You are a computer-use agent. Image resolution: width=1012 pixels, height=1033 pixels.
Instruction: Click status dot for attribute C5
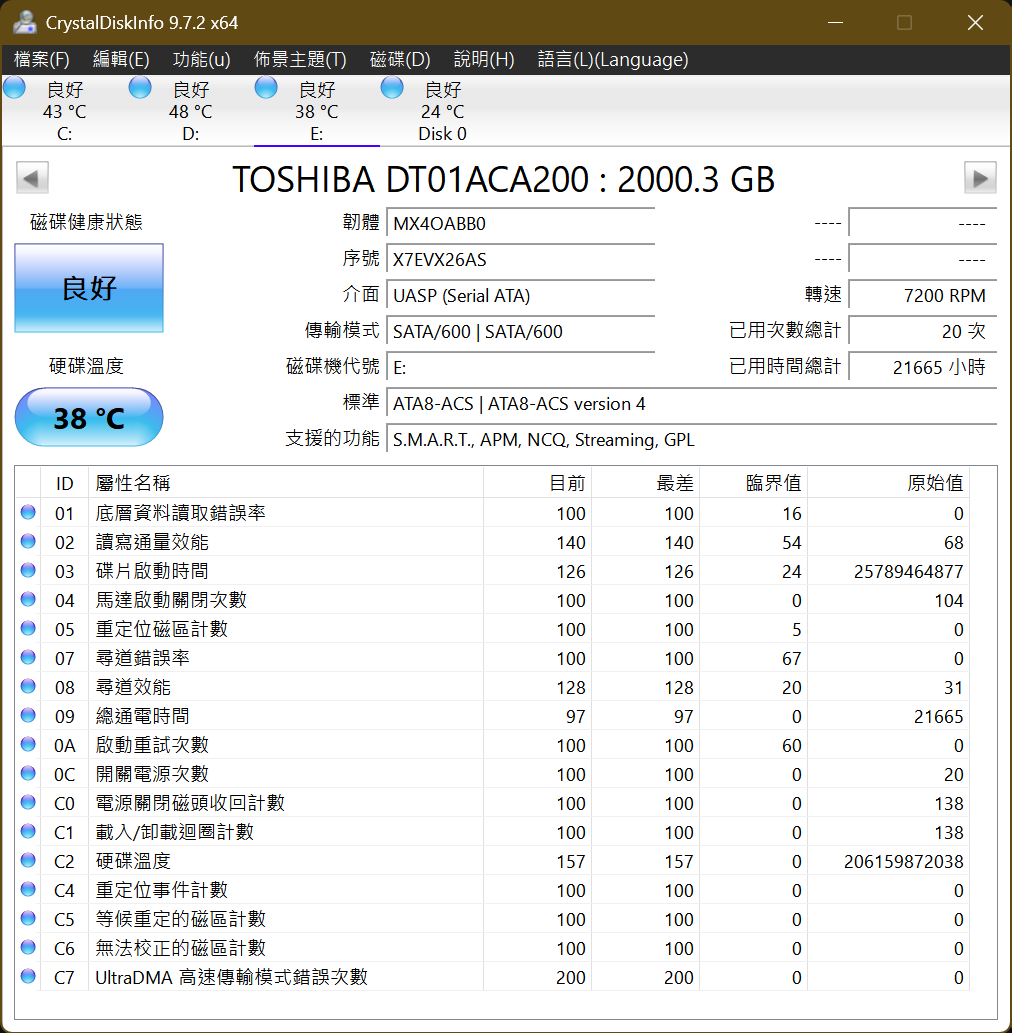coord(28,918)
